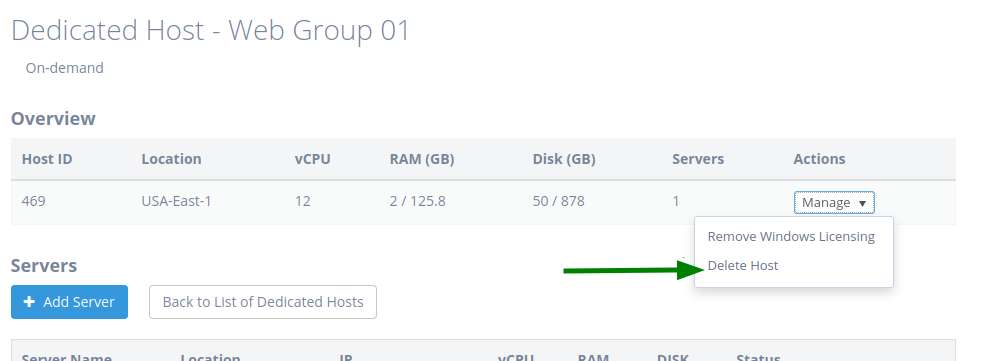Click the Disk (GB) column header

pos(564,159)
